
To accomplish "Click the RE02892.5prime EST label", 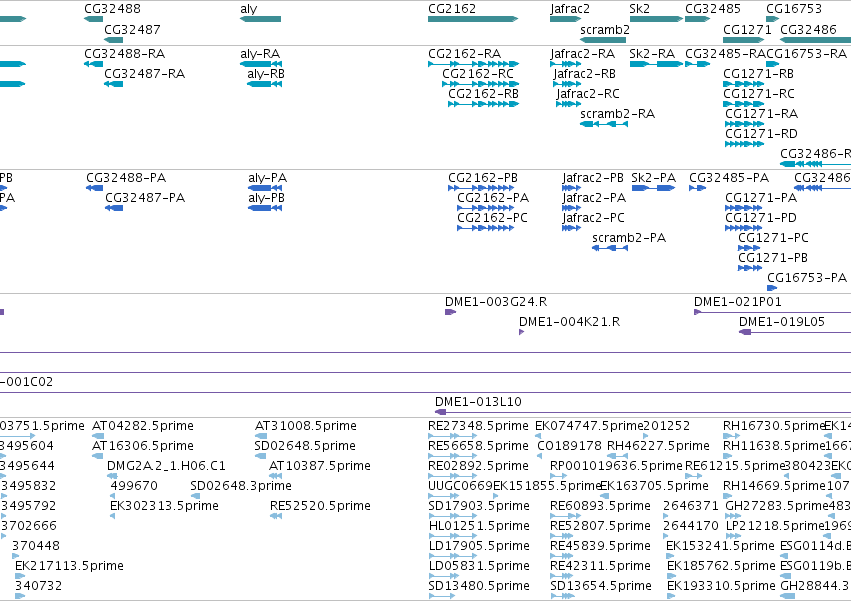I will [x=478, y=465].
